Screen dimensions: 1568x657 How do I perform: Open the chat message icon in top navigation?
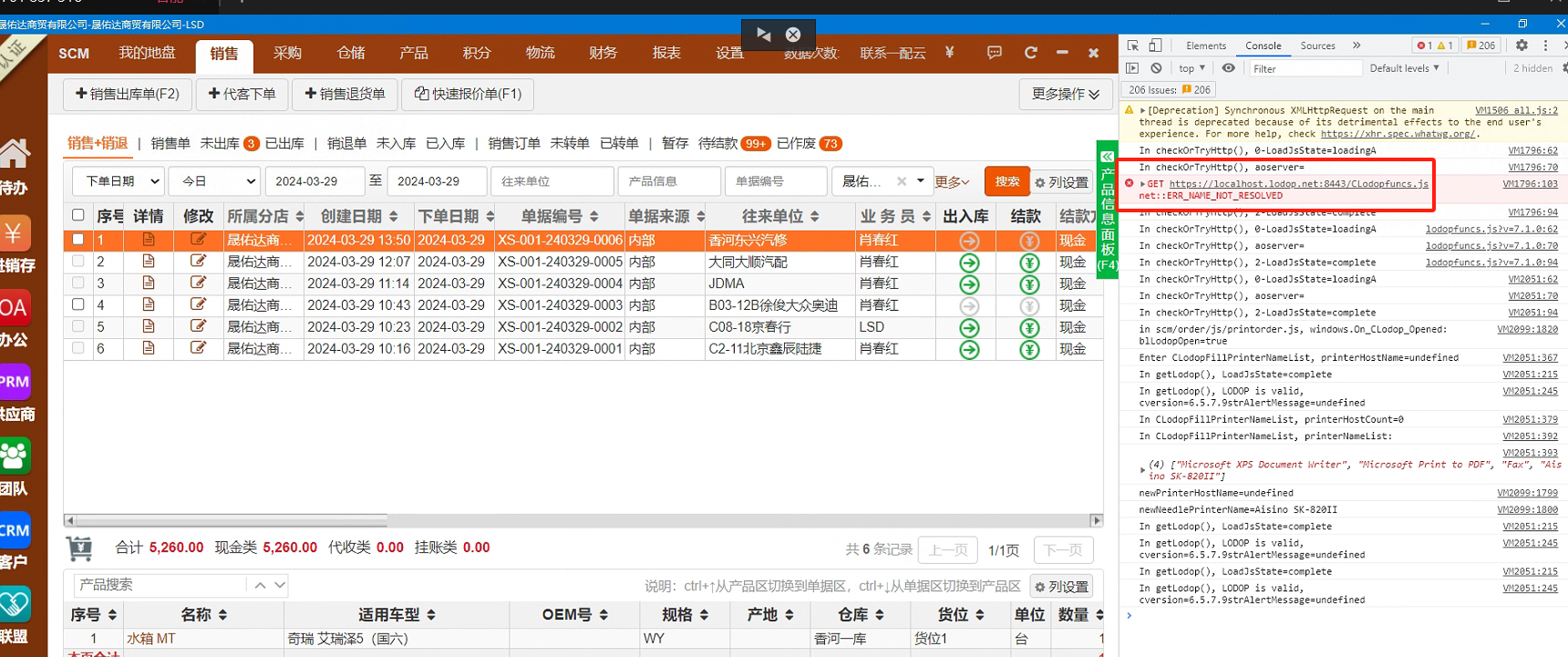pyautogui.click(x=994, y=53)
